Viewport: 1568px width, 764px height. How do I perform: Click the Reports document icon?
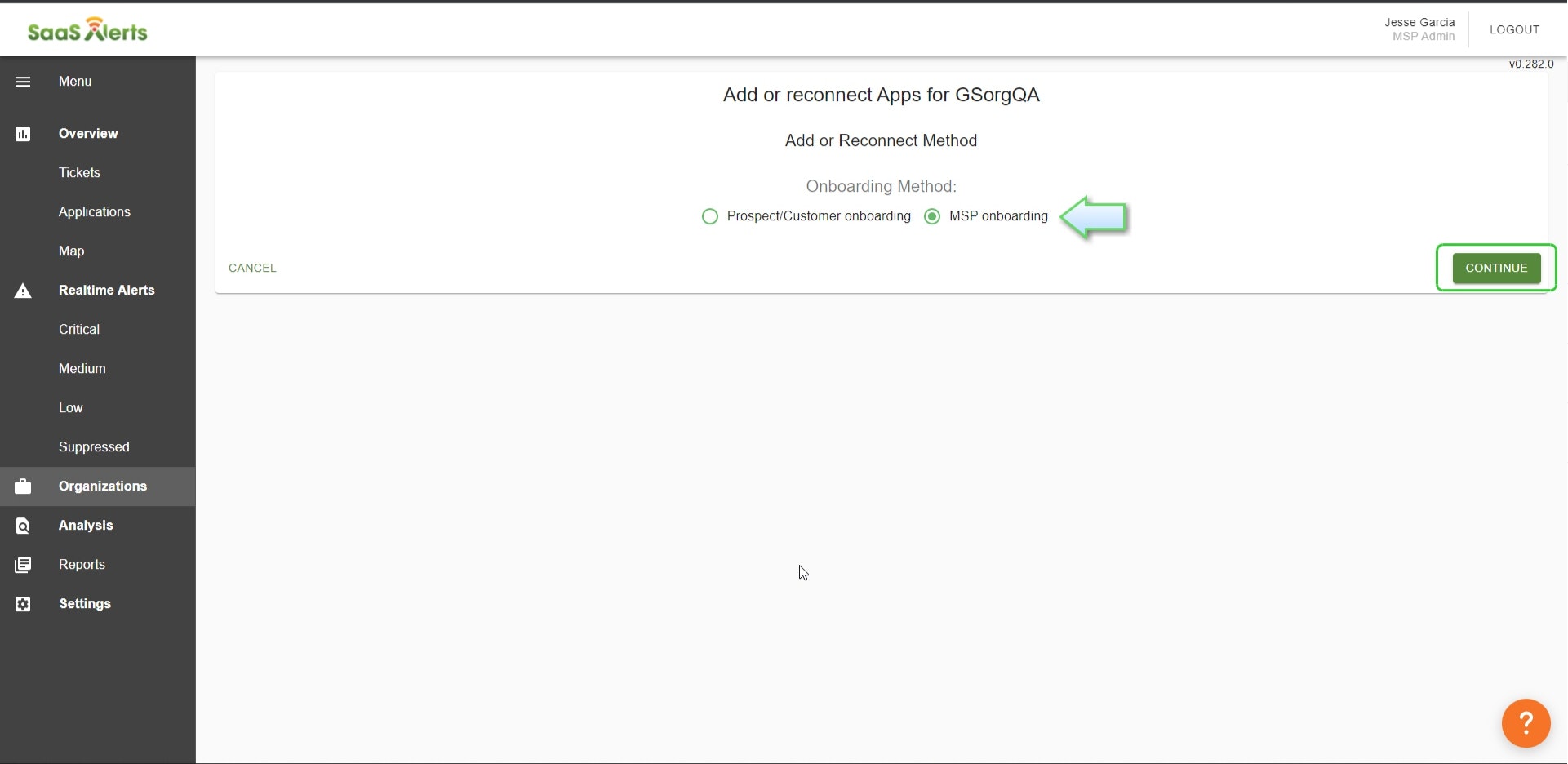pyautogui.click(x=23, y=565)
